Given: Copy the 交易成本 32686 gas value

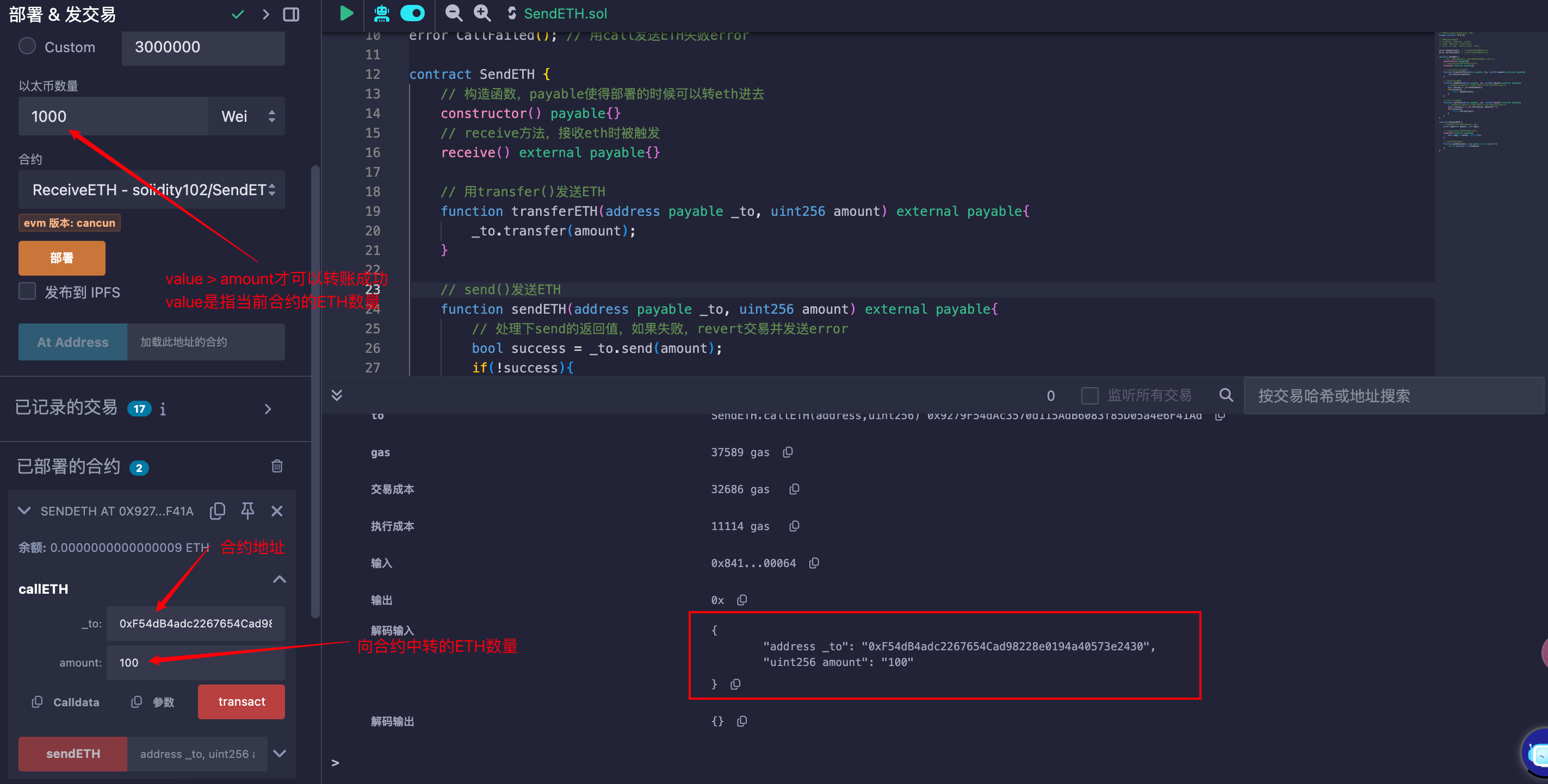Looking at the screenshot, I should click(x=794, y=489).
